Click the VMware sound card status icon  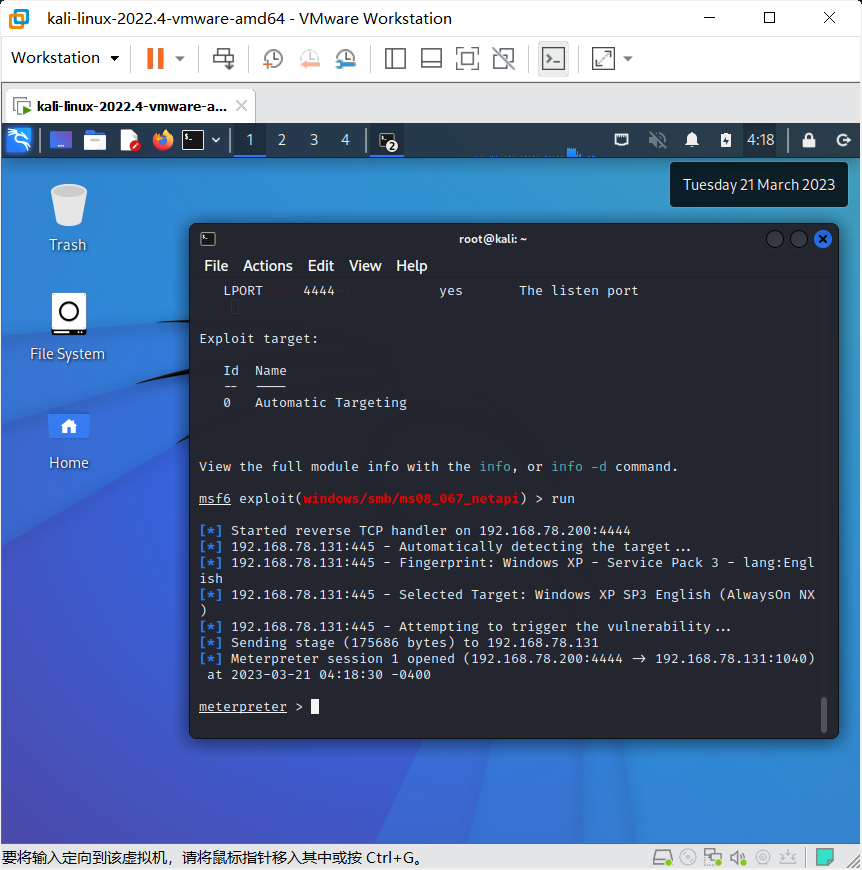pos(738,858)
